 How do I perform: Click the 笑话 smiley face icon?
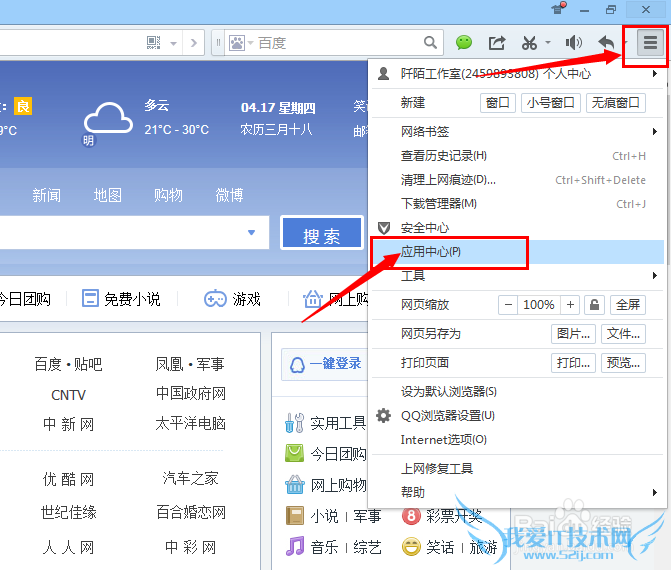[411, 546]
